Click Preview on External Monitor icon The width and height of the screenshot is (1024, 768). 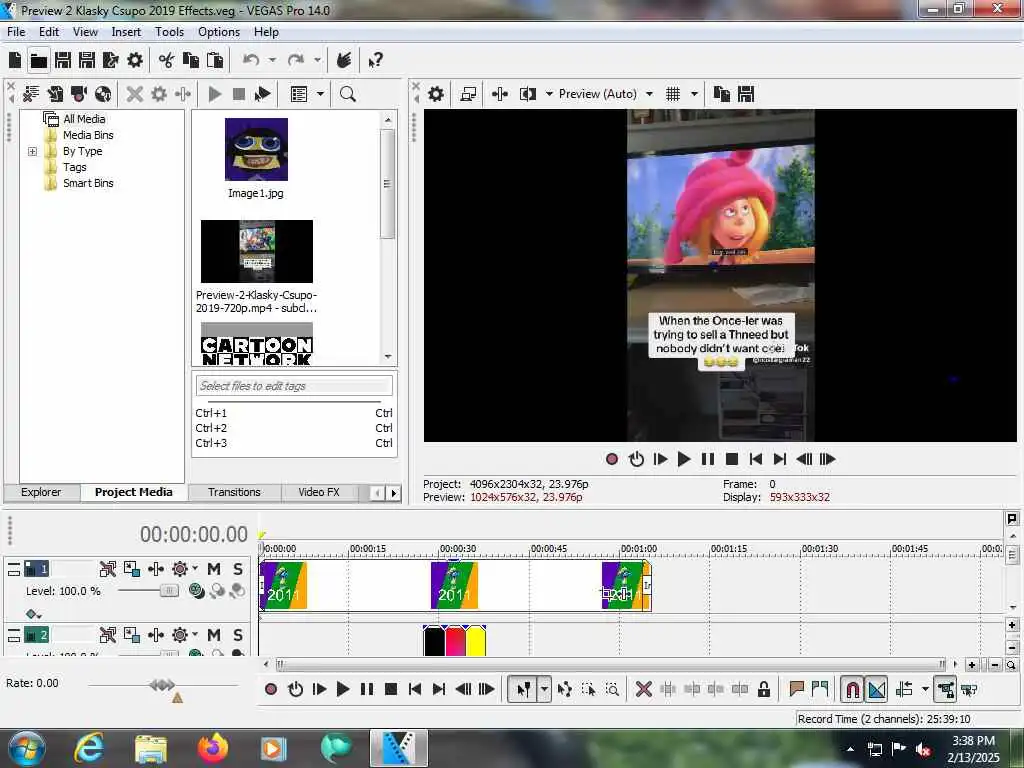tap(468, 94)
